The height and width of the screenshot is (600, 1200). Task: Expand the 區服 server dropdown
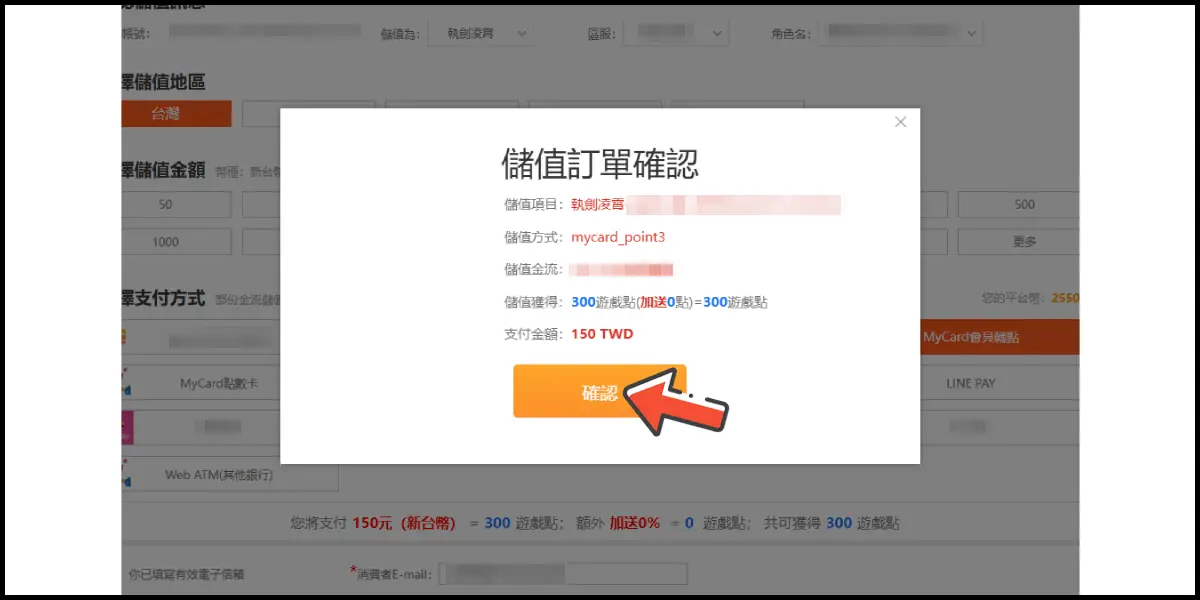pos(675,33)
